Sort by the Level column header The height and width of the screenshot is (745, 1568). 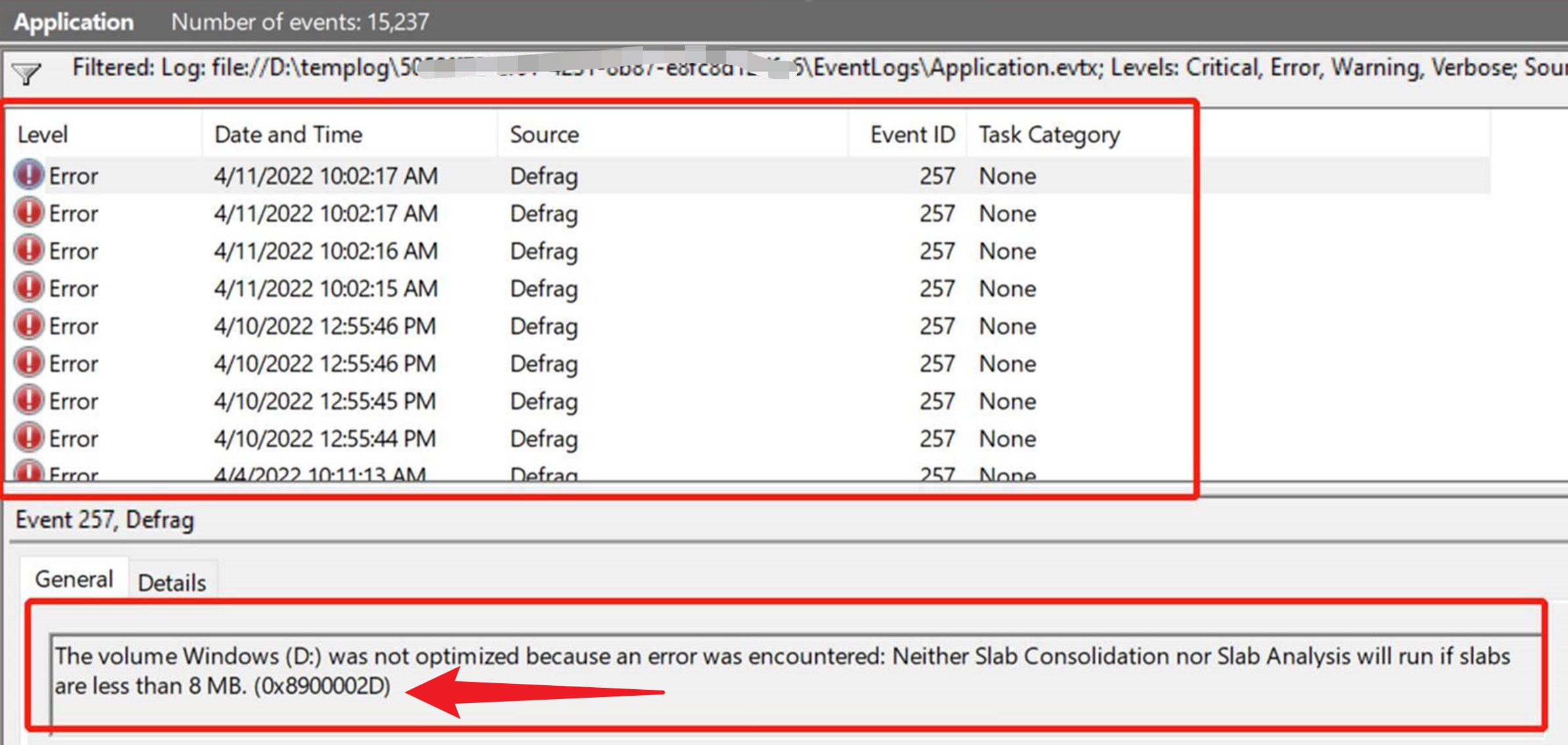pos(43,135)
